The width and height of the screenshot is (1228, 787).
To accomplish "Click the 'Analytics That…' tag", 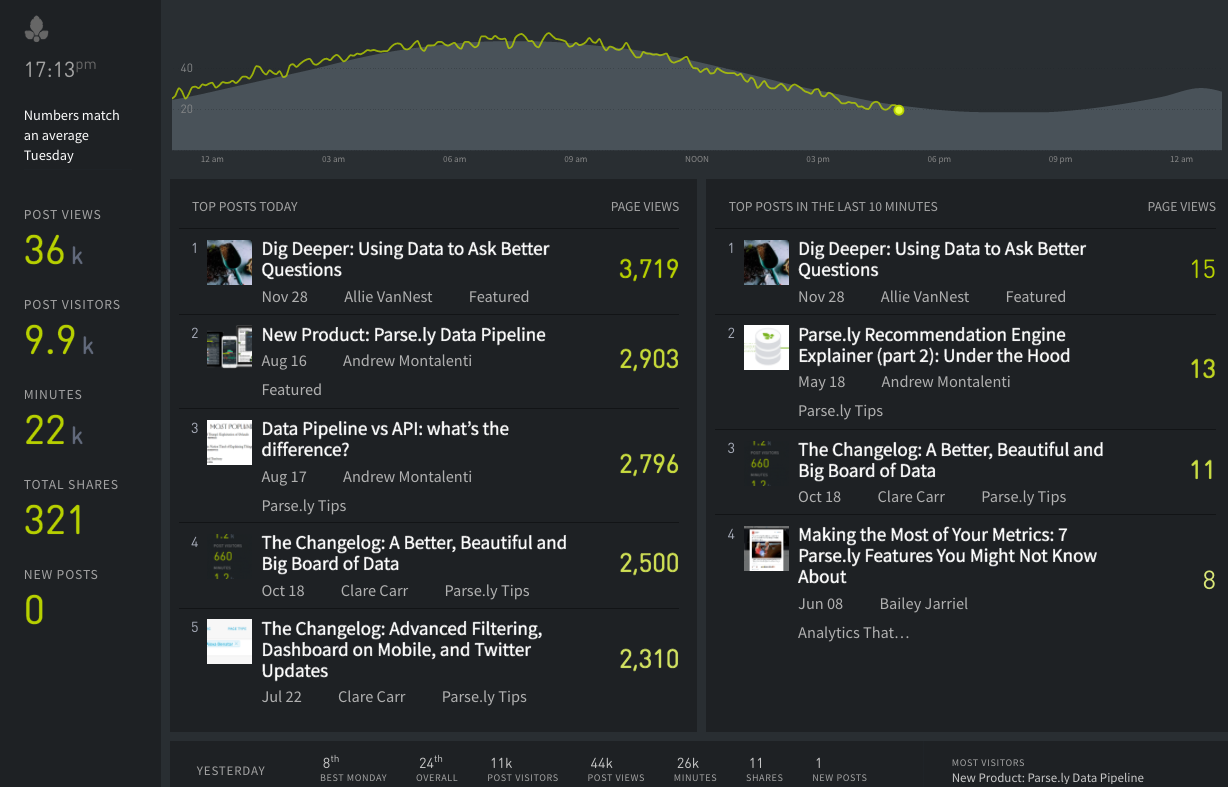I will [853, 633].
